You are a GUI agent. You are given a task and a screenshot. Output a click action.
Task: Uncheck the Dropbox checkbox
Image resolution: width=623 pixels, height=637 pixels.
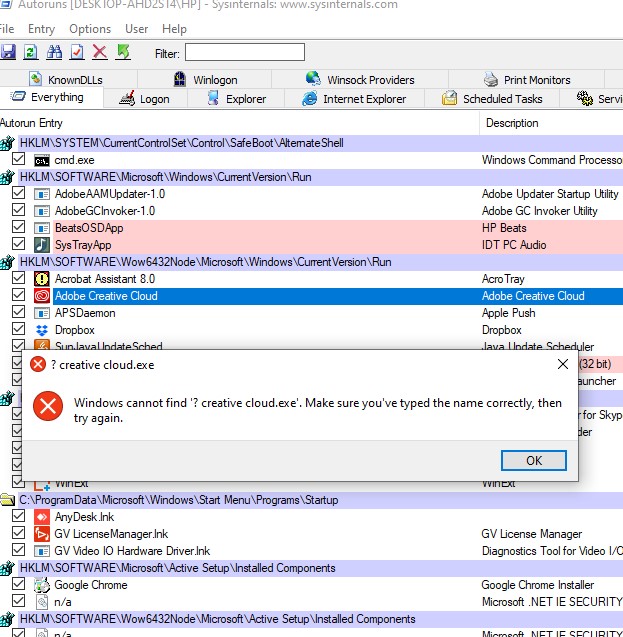click(x=18, y=329)
